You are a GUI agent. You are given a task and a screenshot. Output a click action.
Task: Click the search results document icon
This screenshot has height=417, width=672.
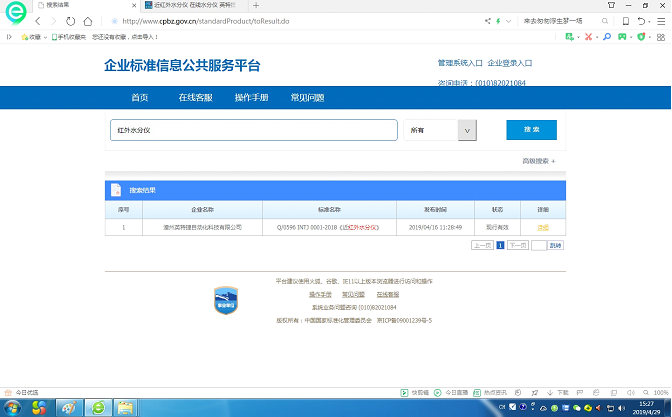pyautogui.click(x=117, y=190)
